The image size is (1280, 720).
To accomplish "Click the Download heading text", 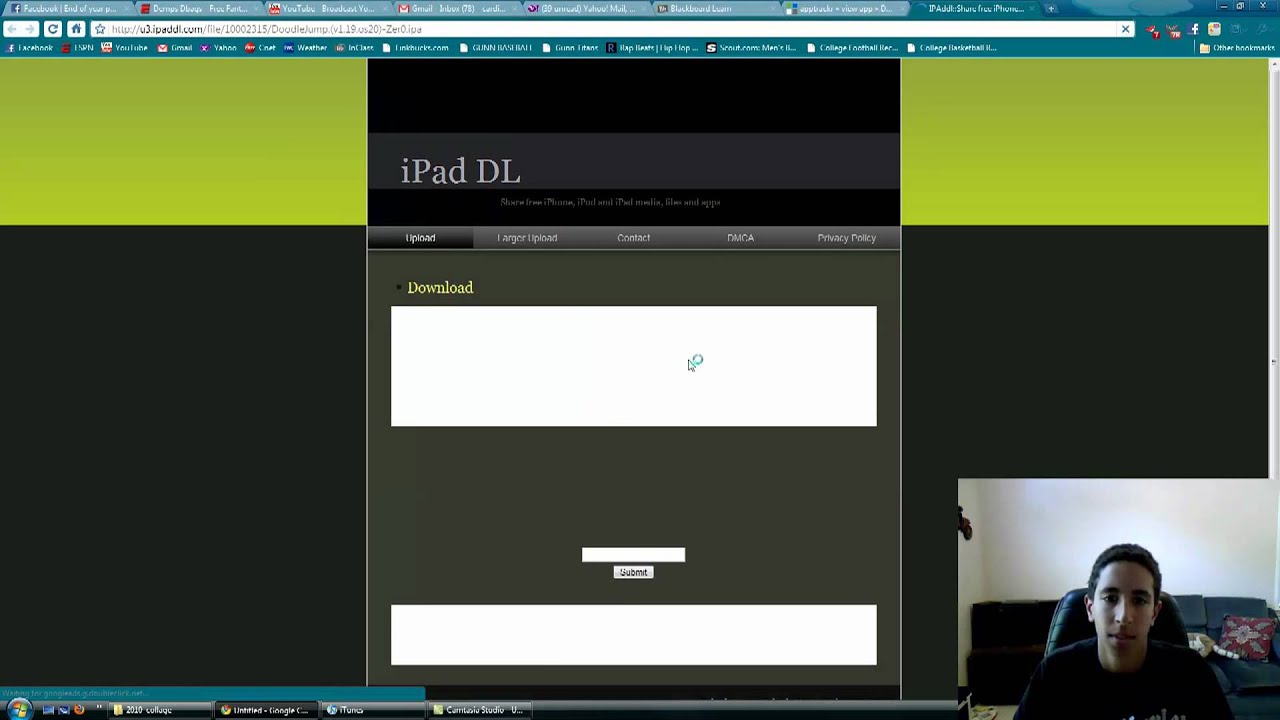I will (440, 288).
